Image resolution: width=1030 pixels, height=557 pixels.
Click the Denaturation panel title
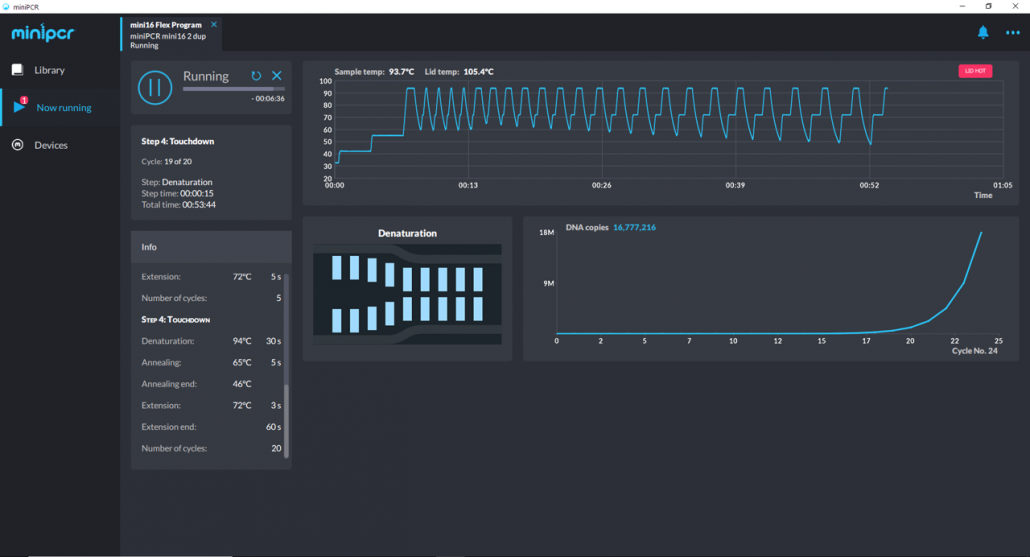(x=407, y=233)
